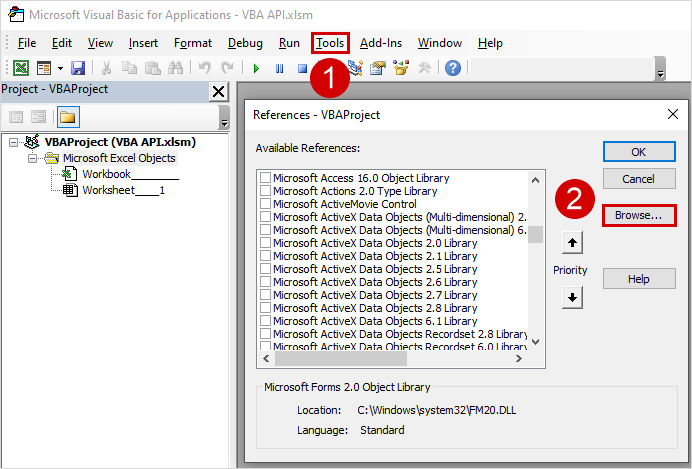Click the Browse... button

(x=639, y=215)
